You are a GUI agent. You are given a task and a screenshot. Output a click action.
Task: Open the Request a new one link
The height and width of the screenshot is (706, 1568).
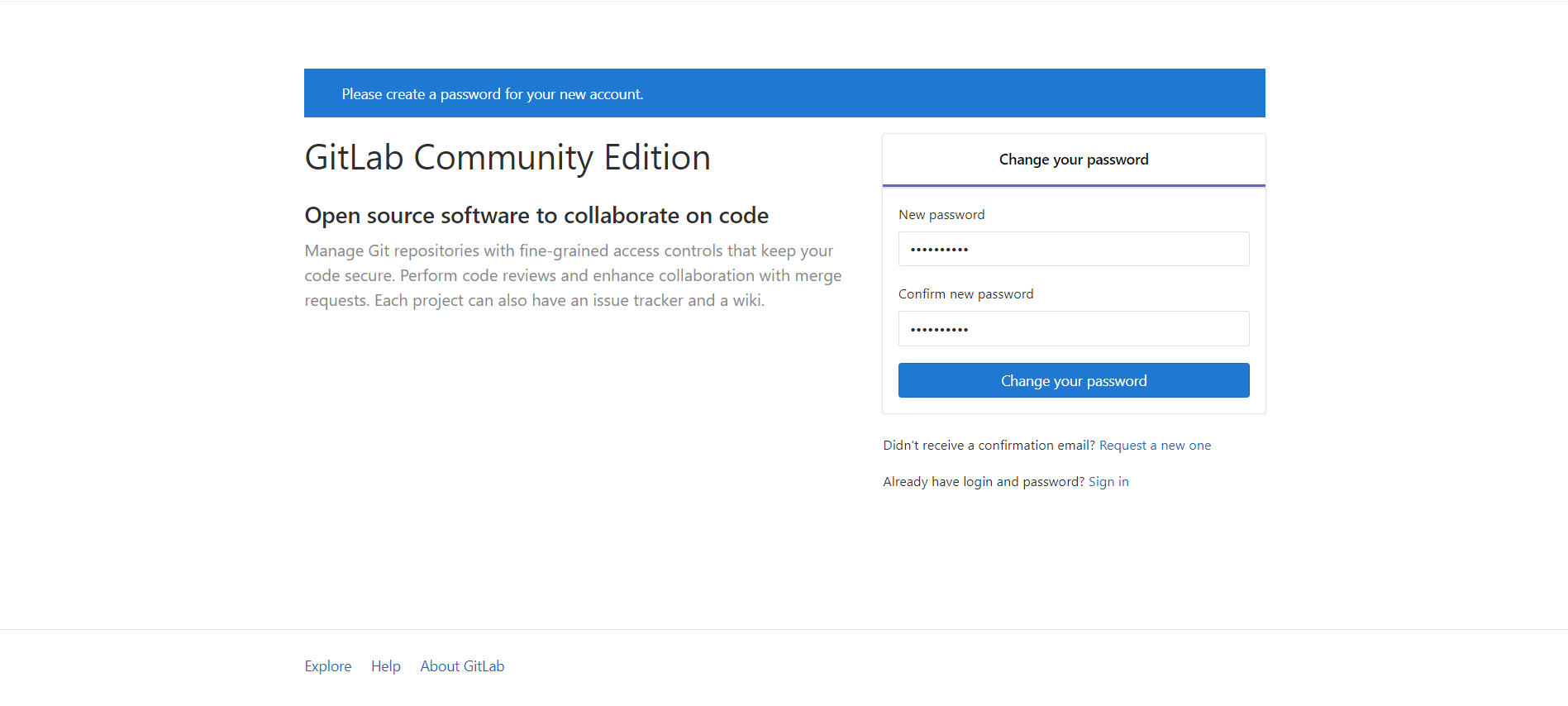click(x=1155, y=445)
